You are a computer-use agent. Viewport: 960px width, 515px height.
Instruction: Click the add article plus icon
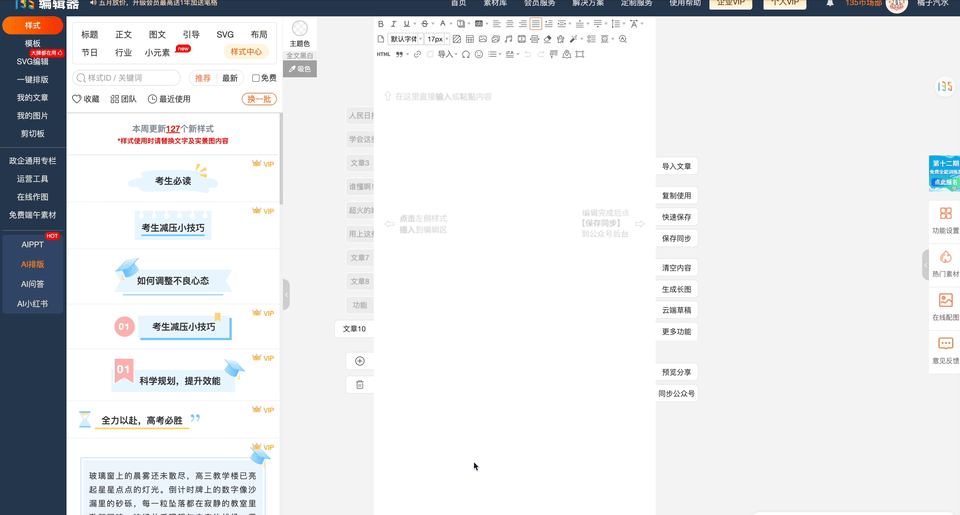(x=360, y=361)
